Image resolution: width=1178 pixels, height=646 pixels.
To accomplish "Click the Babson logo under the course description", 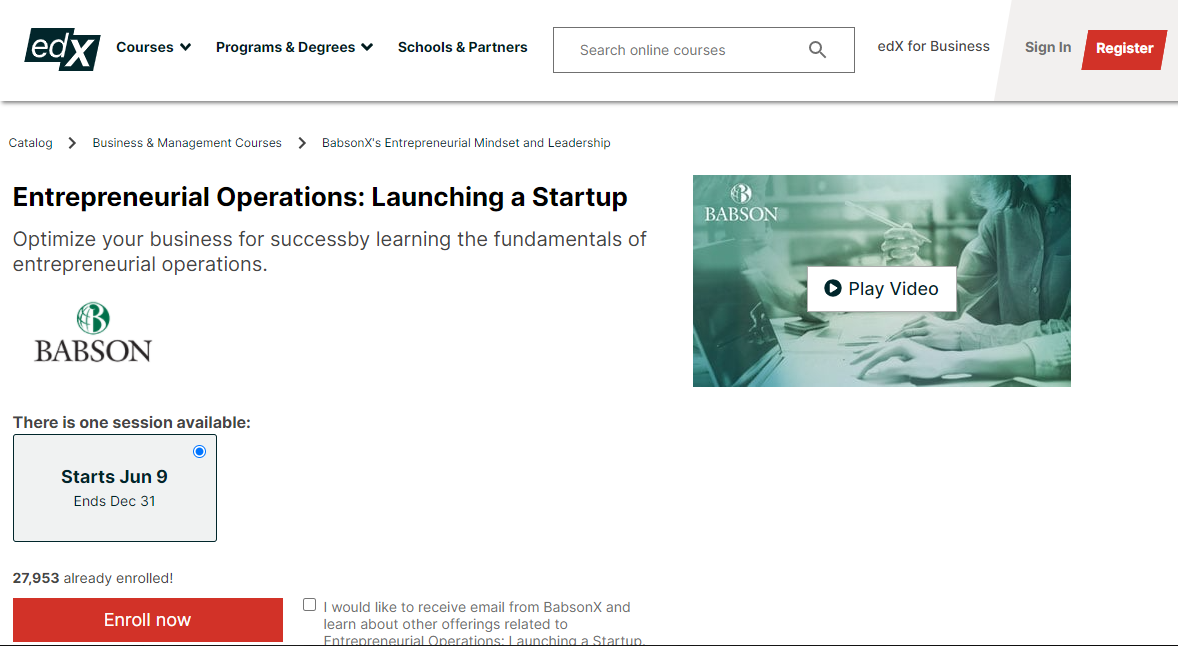I will click(93, 333).
